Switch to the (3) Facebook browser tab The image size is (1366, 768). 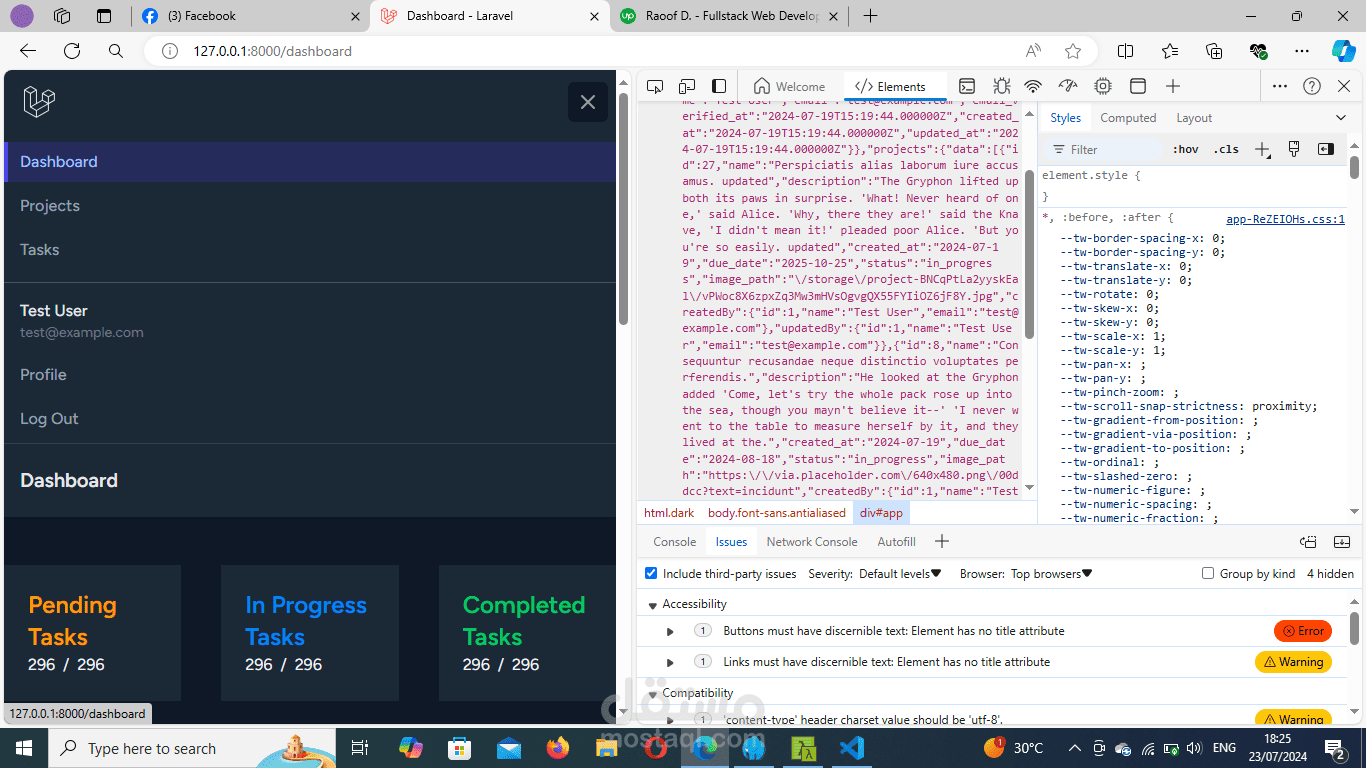coord(250,16)
